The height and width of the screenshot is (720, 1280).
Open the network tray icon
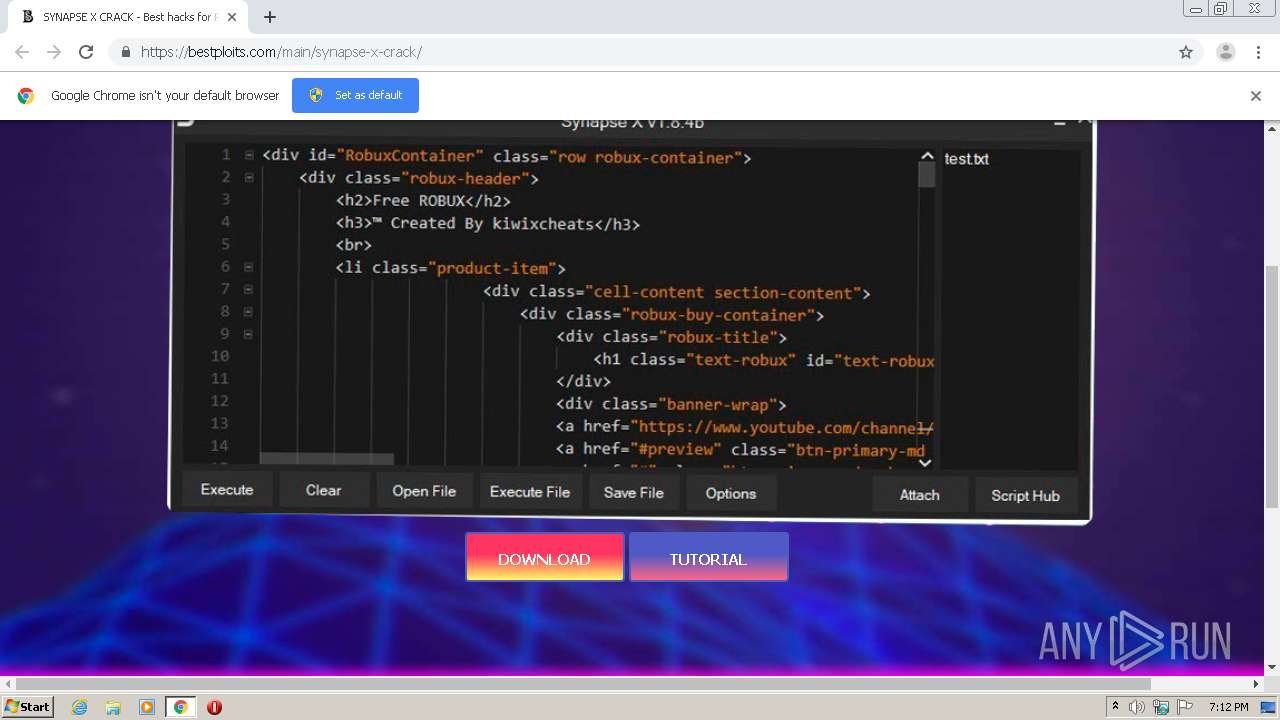pos(1161,707)
